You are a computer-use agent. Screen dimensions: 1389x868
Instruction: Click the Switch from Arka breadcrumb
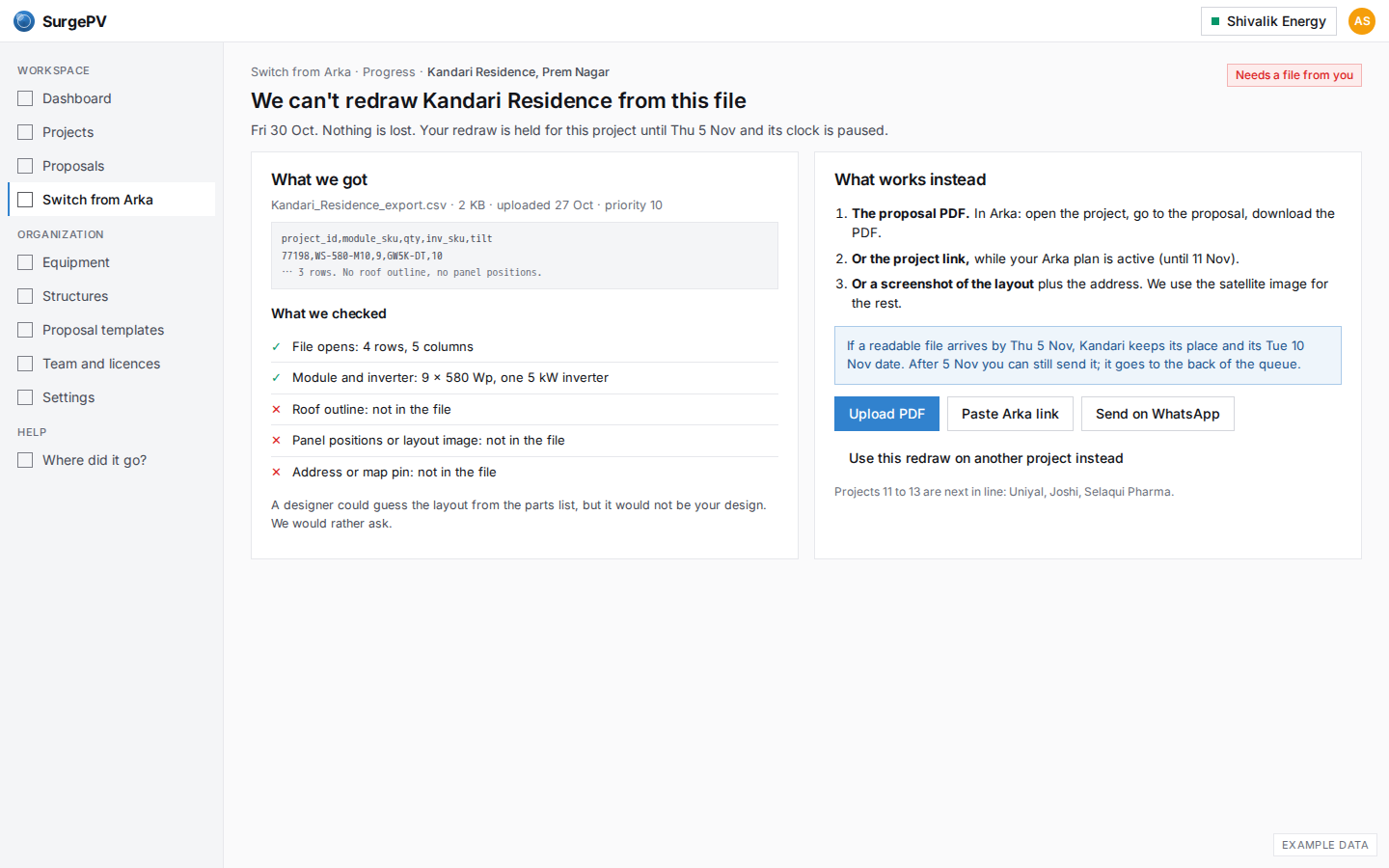click(x=301, y=72)
